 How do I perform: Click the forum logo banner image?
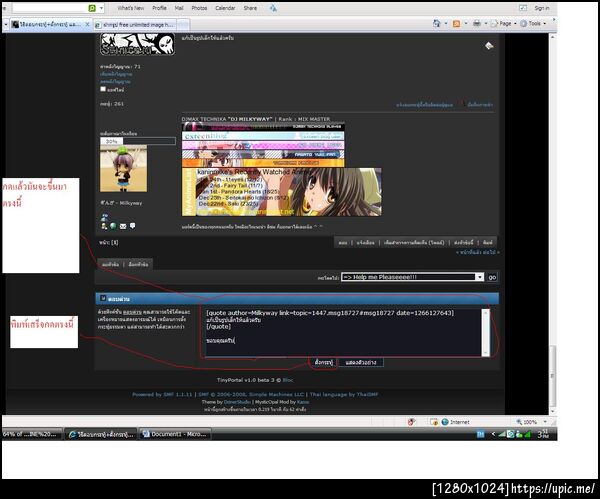(x=137, y=44)
